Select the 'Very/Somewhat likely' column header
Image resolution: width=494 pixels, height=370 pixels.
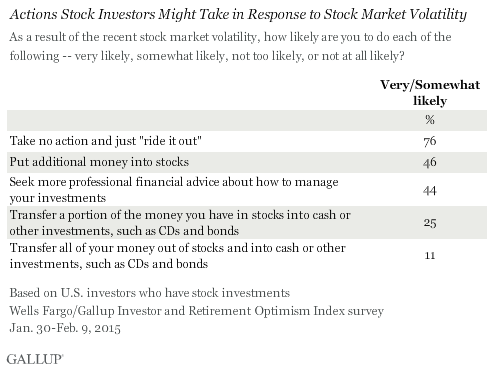(x=430, y=93)
